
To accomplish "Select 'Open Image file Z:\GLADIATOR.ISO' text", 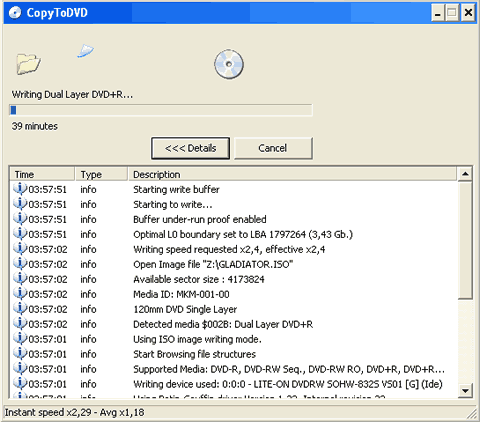I will 213,264.
